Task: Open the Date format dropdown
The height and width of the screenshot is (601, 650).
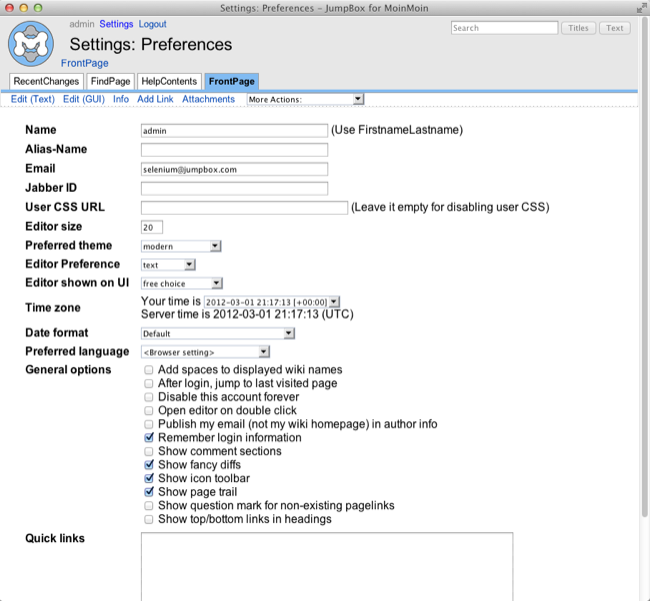Action: tap(218, 334)
